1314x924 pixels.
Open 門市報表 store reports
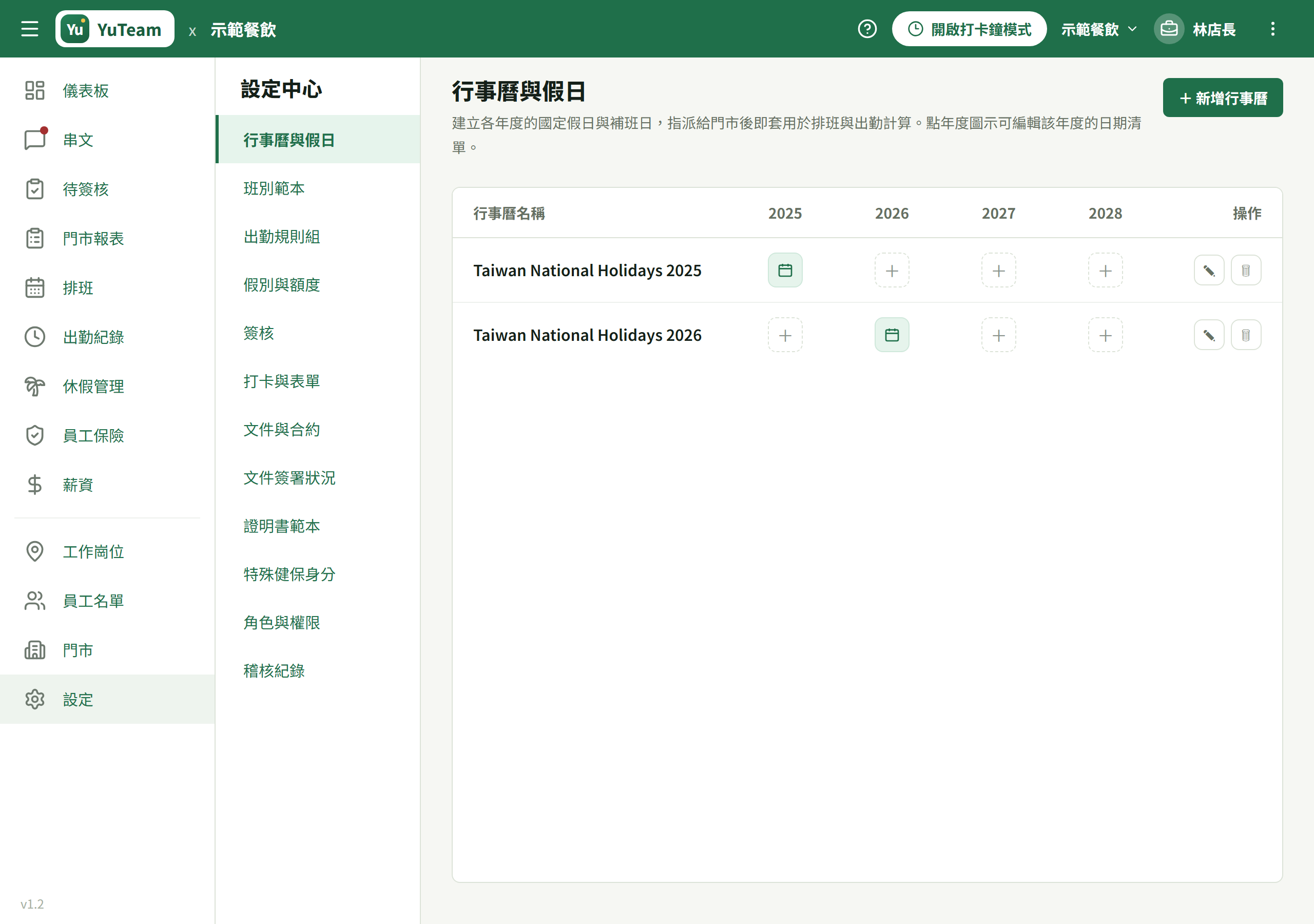pos(108,238)
